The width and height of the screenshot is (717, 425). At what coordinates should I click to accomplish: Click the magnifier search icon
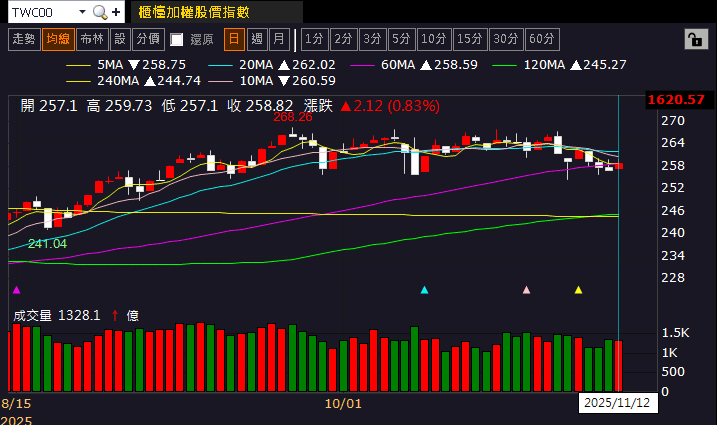click(x=100, y=12)
